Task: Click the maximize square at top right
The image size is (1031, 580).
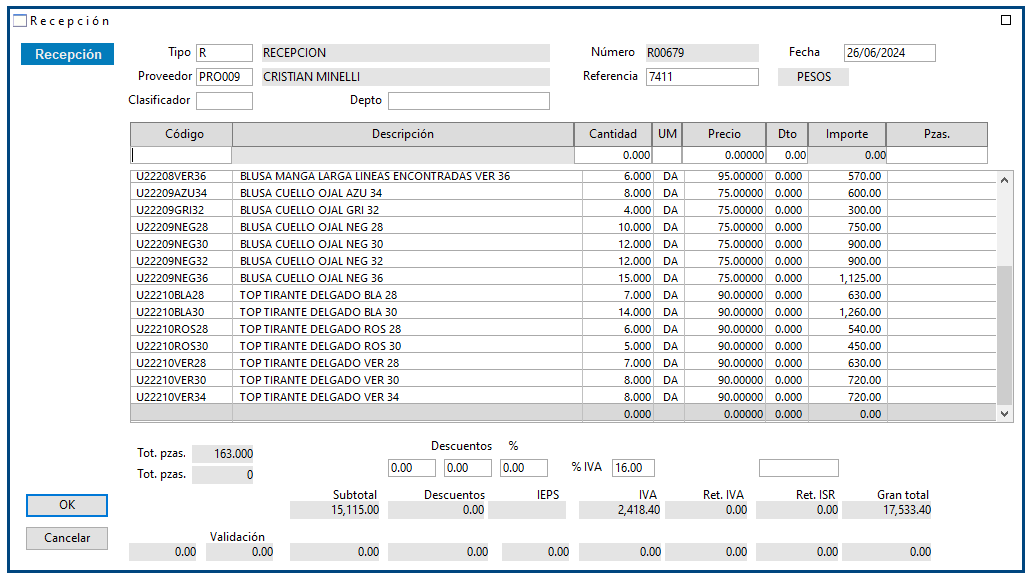Action: coord(1006,19)
